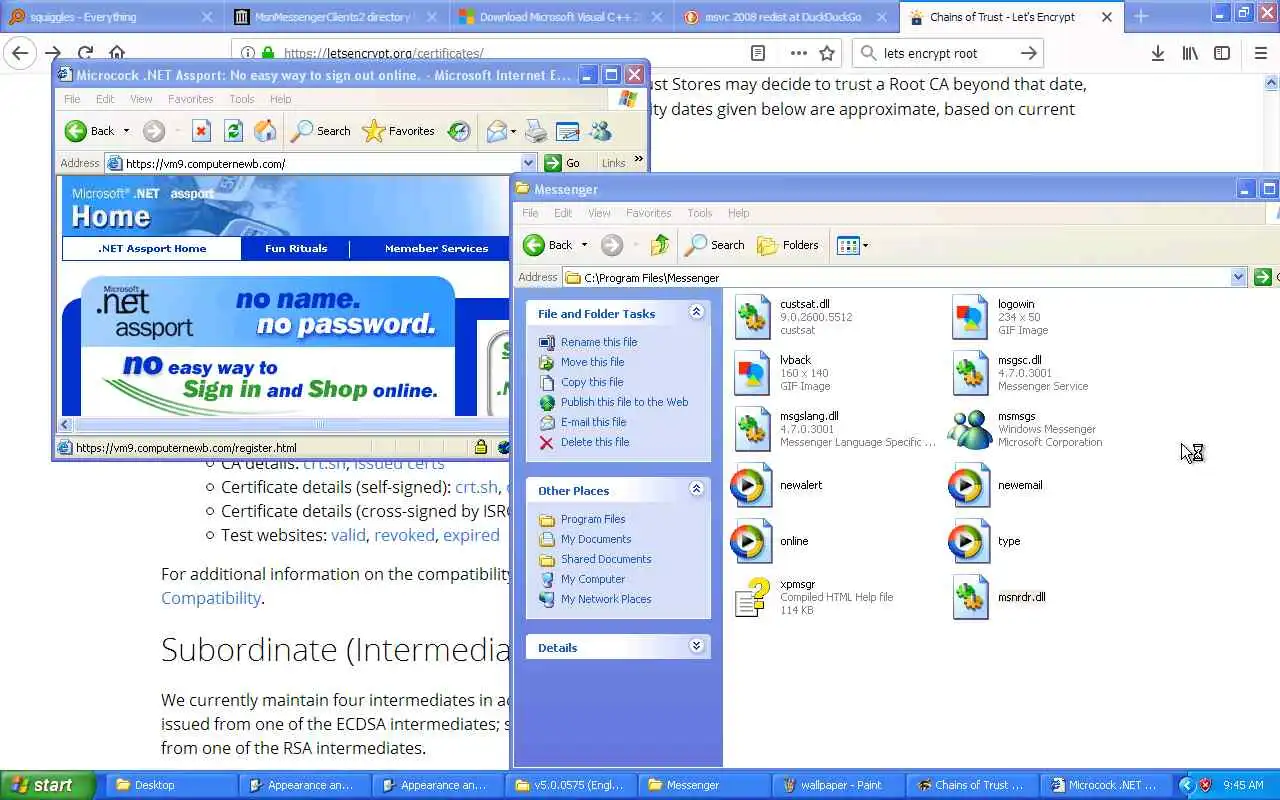Image resolution: width=1280 pixels, height=800 pixels.
Task: Click the Go button beside IE address bar
Action: click(x=563, y=163)
